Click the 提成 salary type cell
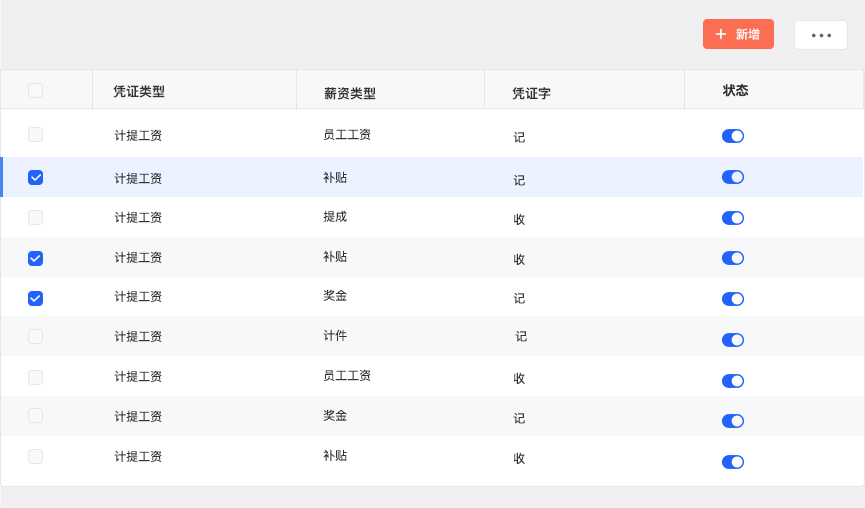The height and width of the screenshot is (508, 865). coord(335,217)
